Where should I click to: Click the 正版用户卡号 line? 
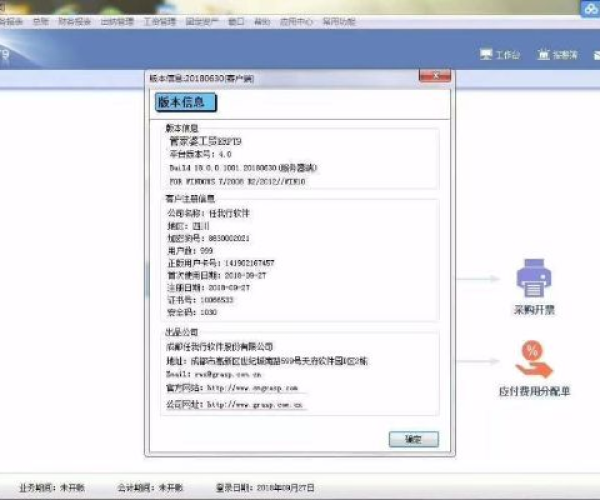(x=221, y=263)
